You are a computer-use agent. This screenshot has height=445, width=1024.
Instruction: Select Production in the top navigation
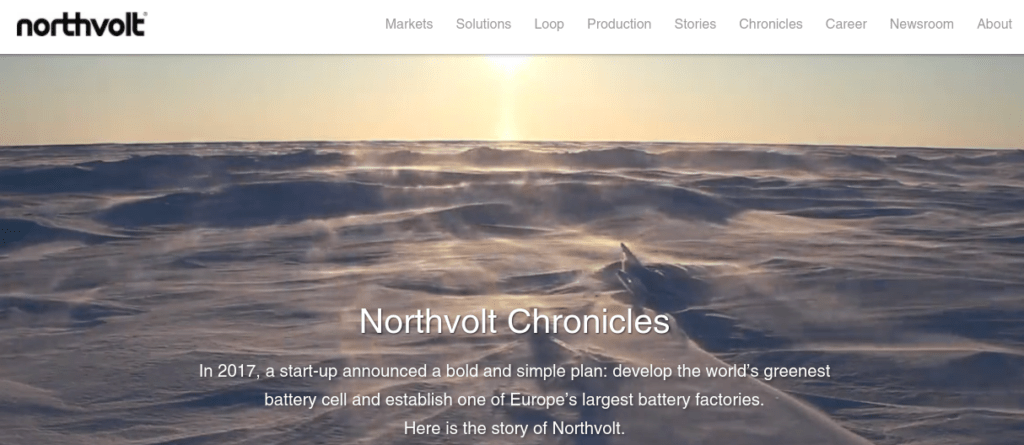click(x=619, y=24)
